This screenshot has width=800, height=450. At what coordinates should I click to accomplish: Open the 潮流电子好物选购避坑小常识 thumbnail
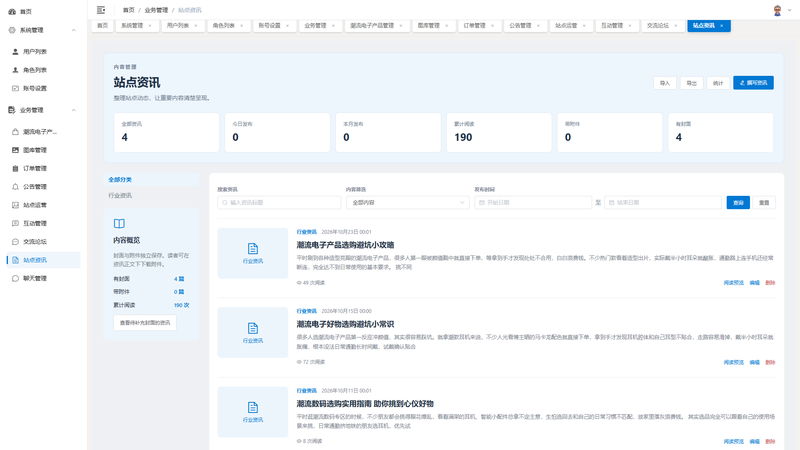253,332
